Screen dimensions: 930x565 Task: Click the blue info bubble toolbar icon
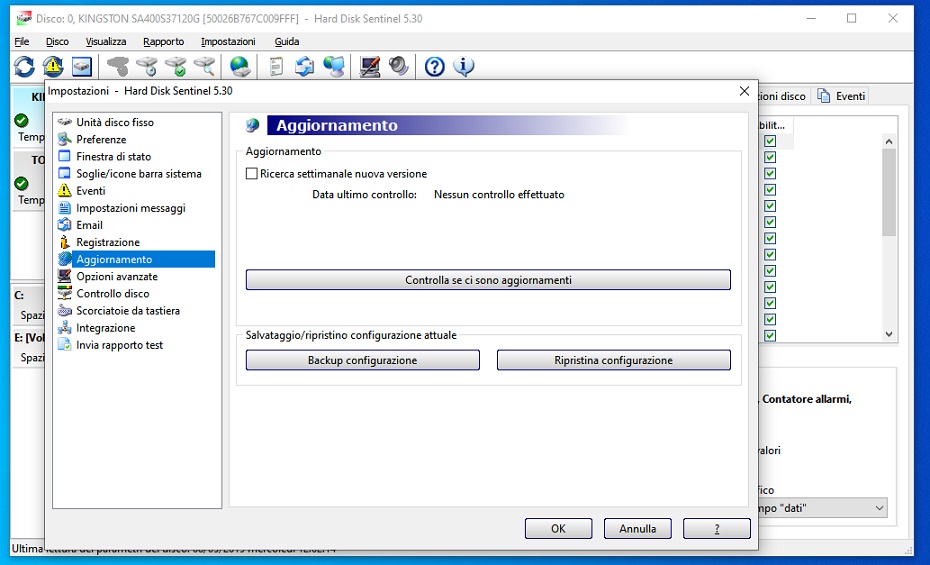[464, 66]
